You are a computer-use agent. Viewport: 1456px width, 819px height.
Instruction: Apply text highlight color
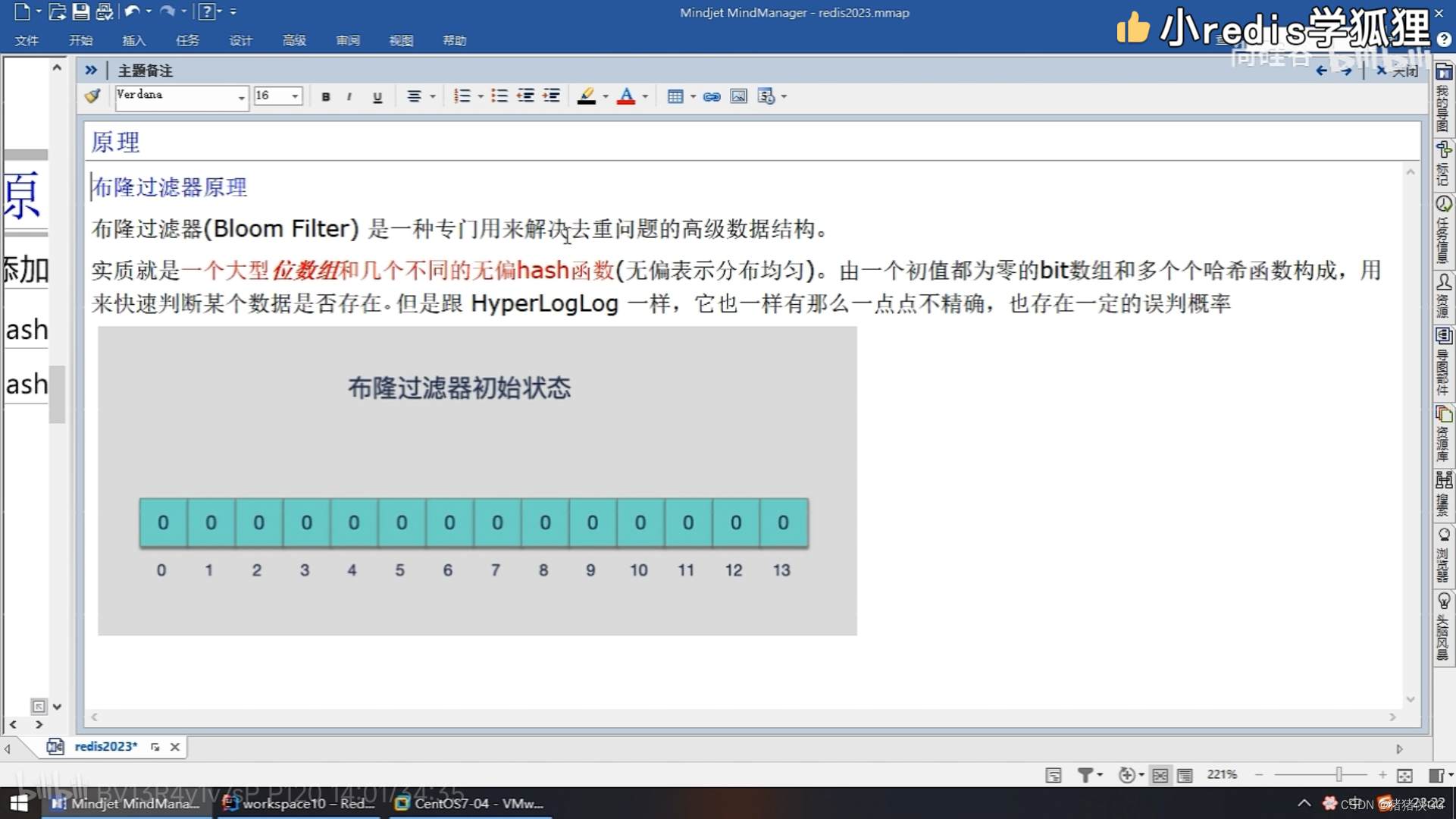click(x=586, y=96)
